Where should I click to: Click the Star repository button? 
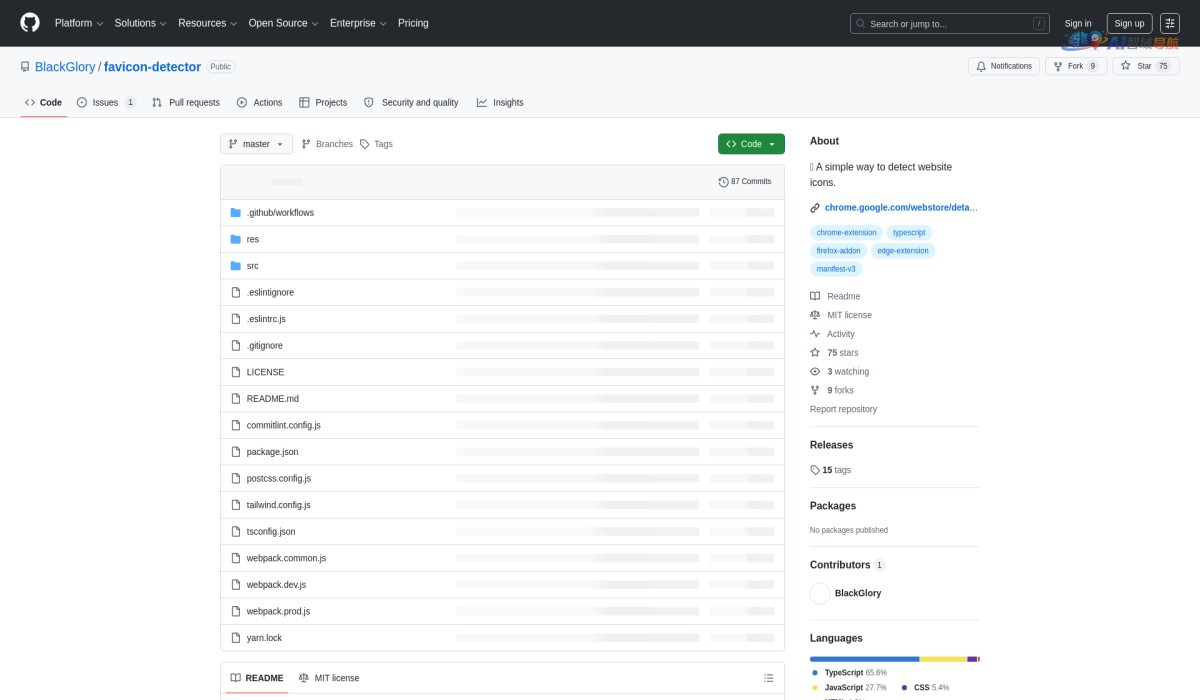click(1145, 66)
